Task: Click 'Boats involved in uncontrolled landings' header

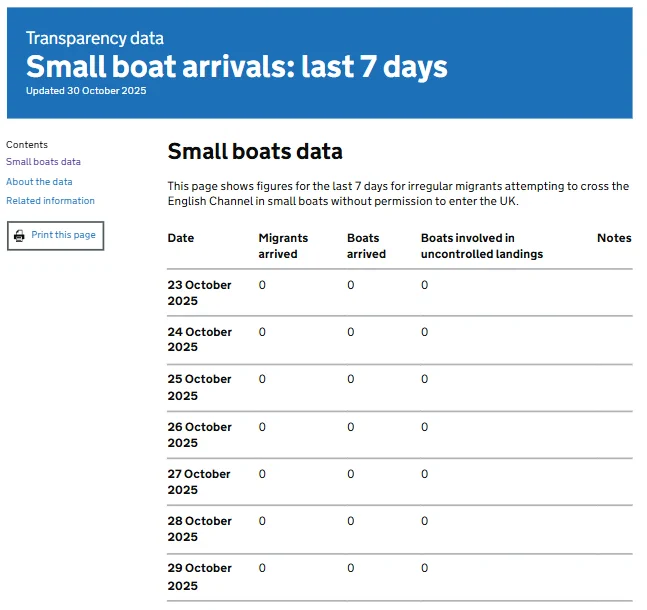Action: tap(482, 246)
